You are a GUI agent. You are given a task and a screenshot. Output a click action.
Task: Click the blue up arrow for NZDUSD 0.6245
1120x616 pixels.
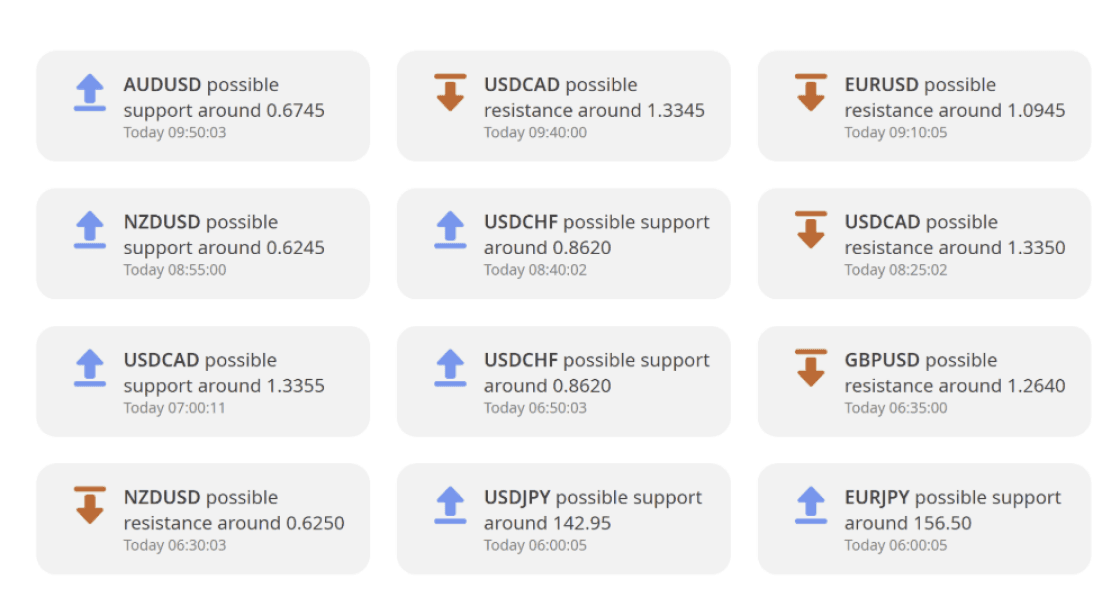[x=90, y=229]
